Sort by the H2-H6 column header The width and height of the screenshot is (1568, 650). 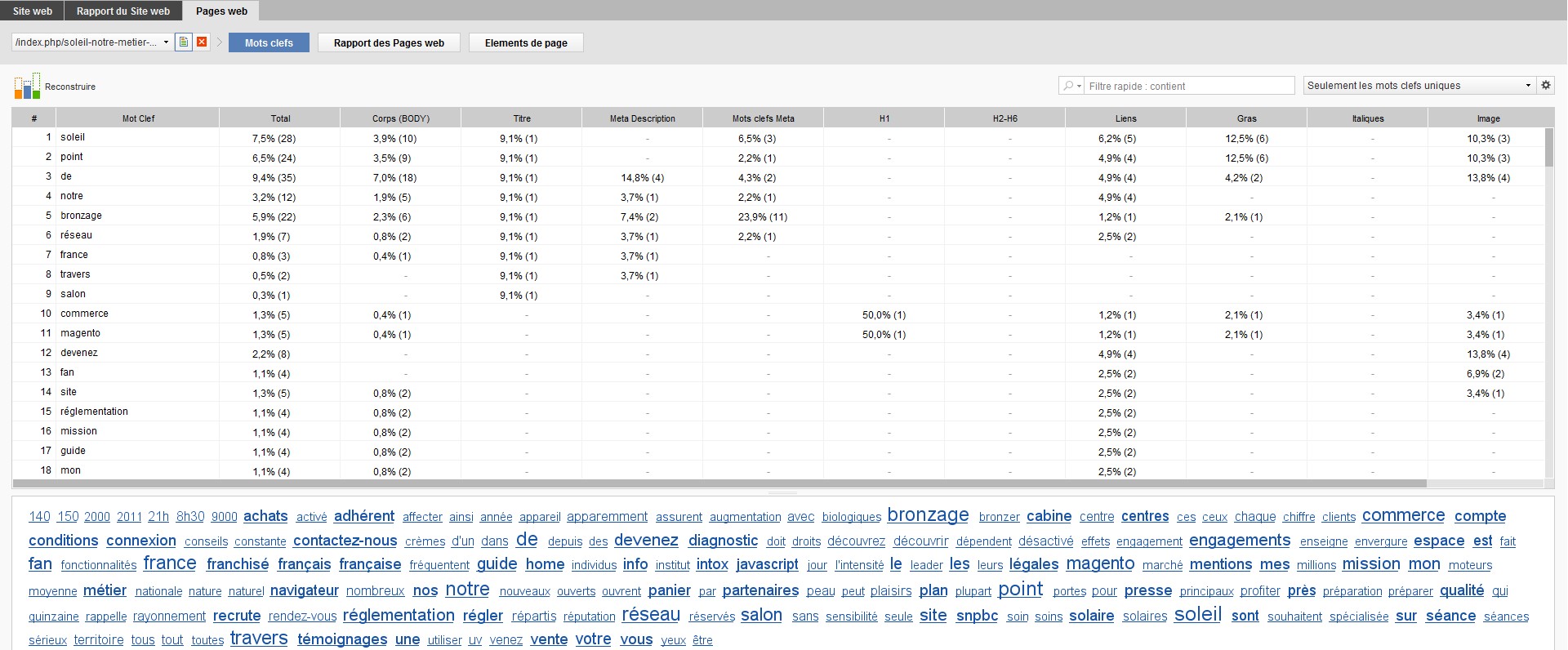1005,118
